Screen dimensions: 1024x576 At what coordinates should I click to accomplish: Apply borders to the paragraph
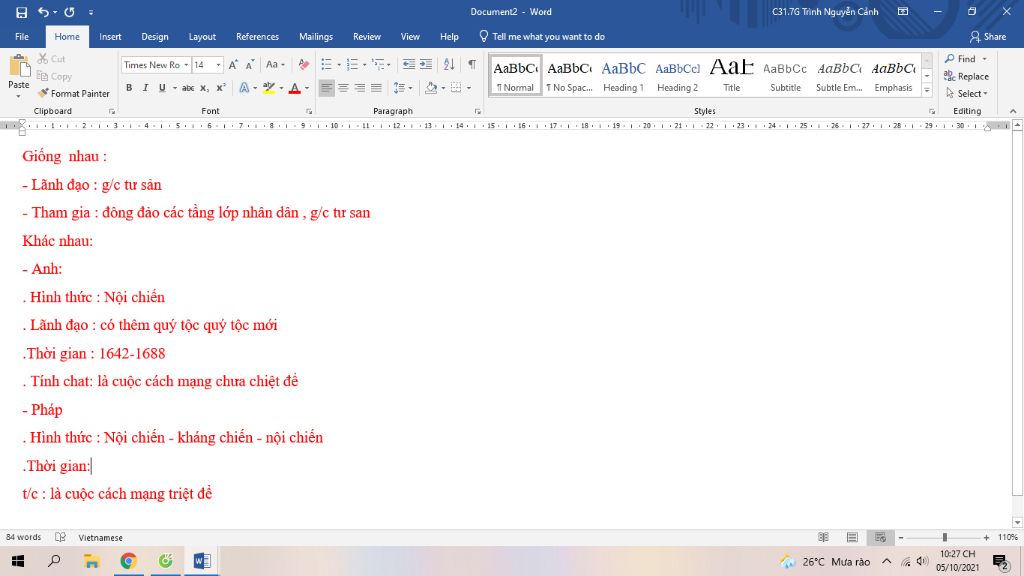coord(456,88)
